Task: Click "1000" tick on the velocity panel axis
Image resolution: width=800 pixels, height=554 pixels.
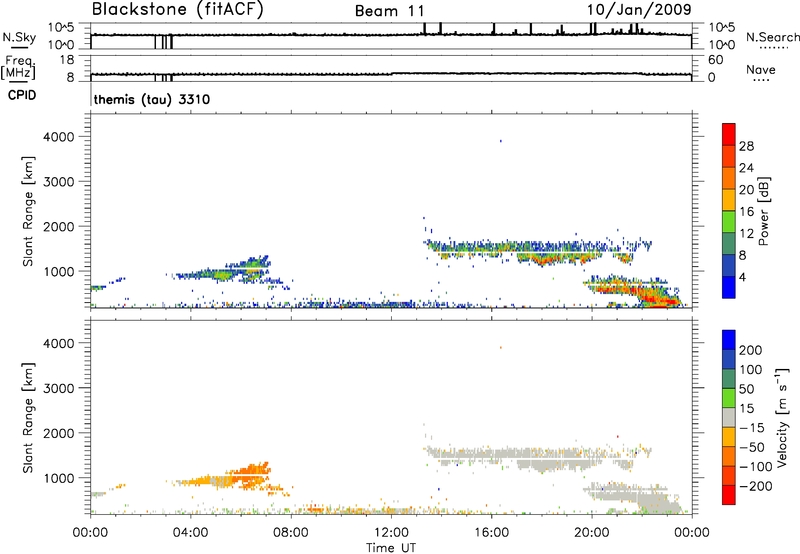Action: click(x=59, y=478)
